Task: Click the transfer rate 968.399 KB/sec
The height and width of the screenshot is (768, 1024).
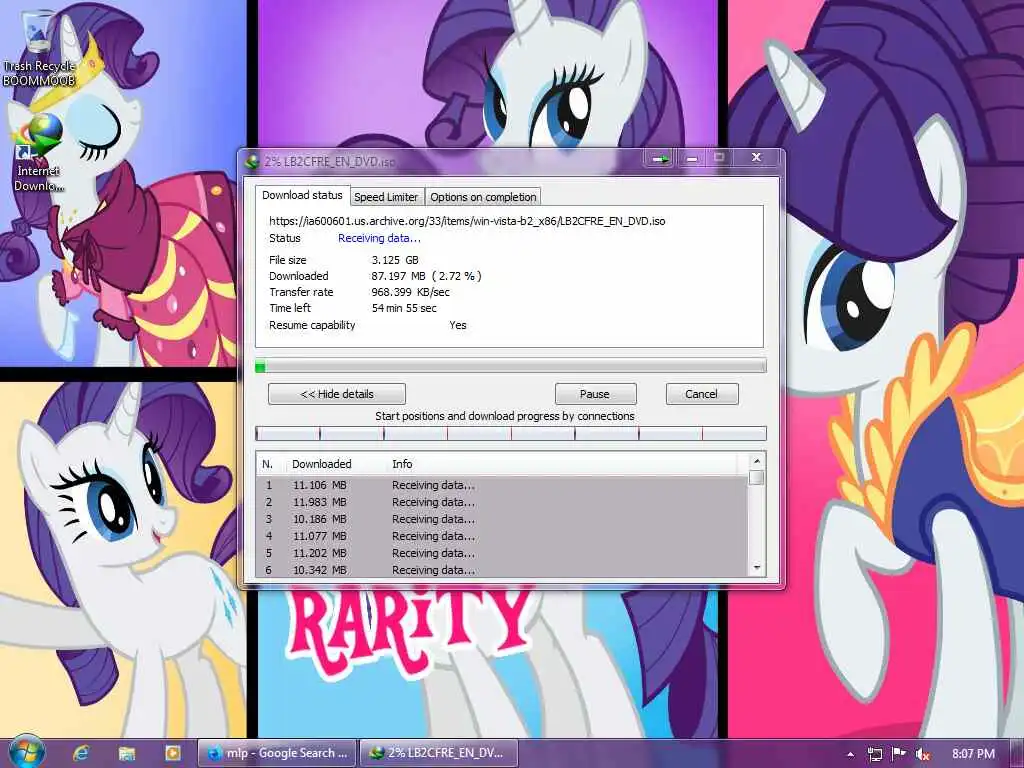Action: 410,292
